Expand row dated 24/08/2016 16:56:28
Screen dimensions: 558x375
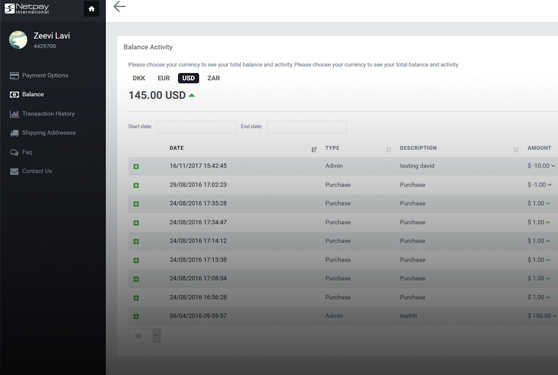136,298
